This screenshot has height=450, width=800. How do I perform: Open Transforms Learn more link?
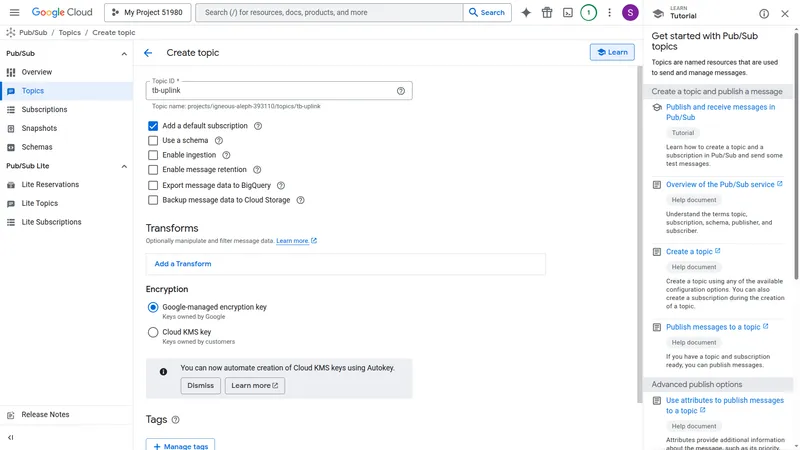pyautogui.click(x=296, y=241)
